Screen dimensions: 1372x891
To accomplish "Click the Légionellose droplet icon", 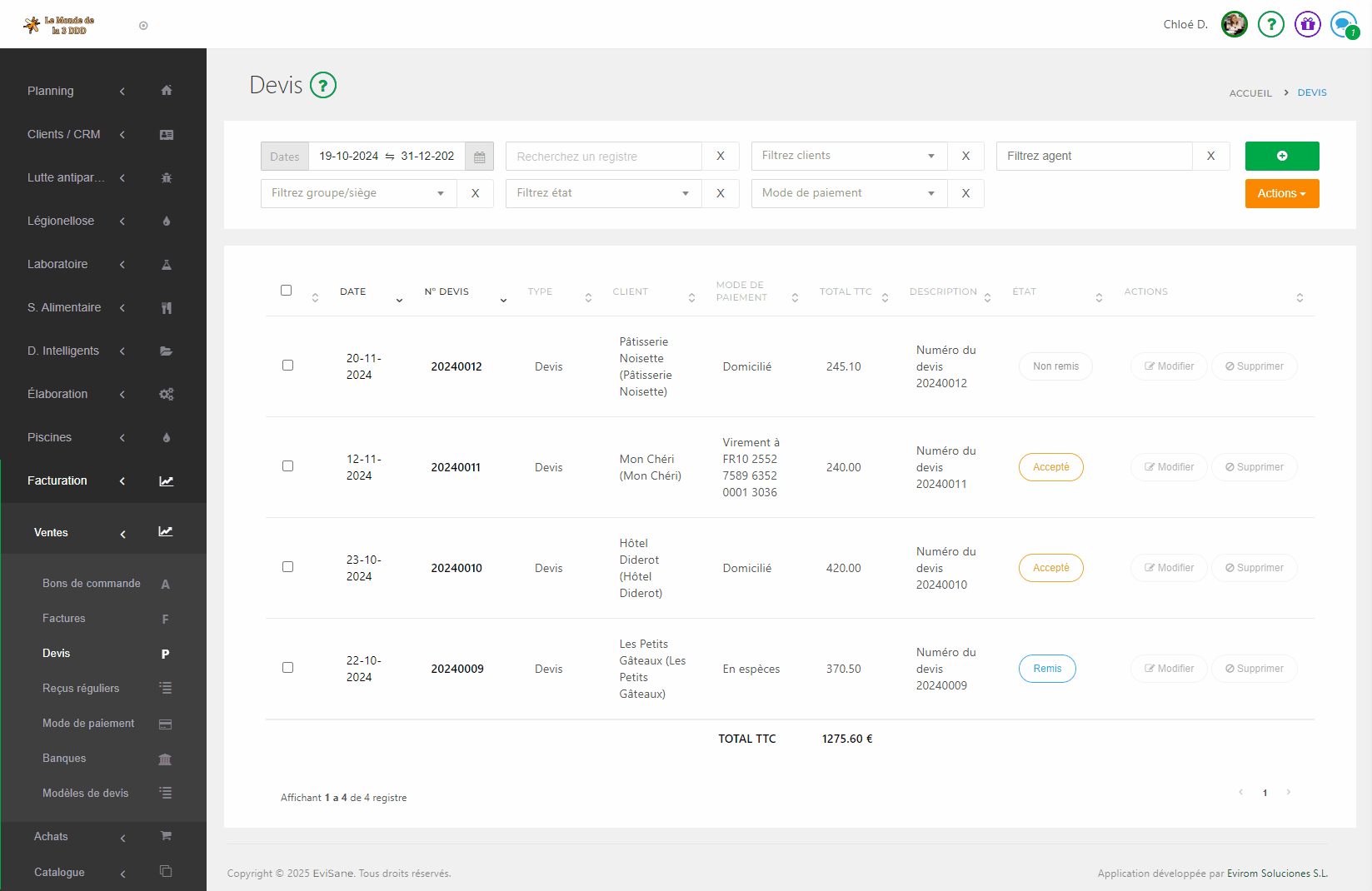I will point(167,221).
